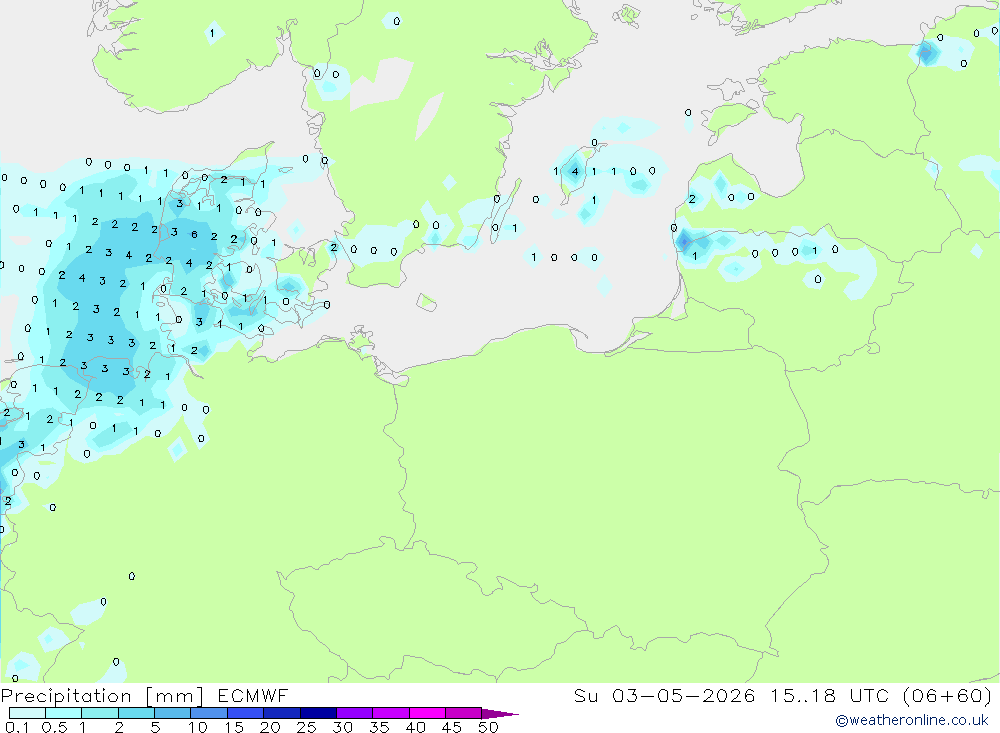1000x733 pixels.
Task: Click the '4' precipitation value east of Gotland
Action: point(575,171)
